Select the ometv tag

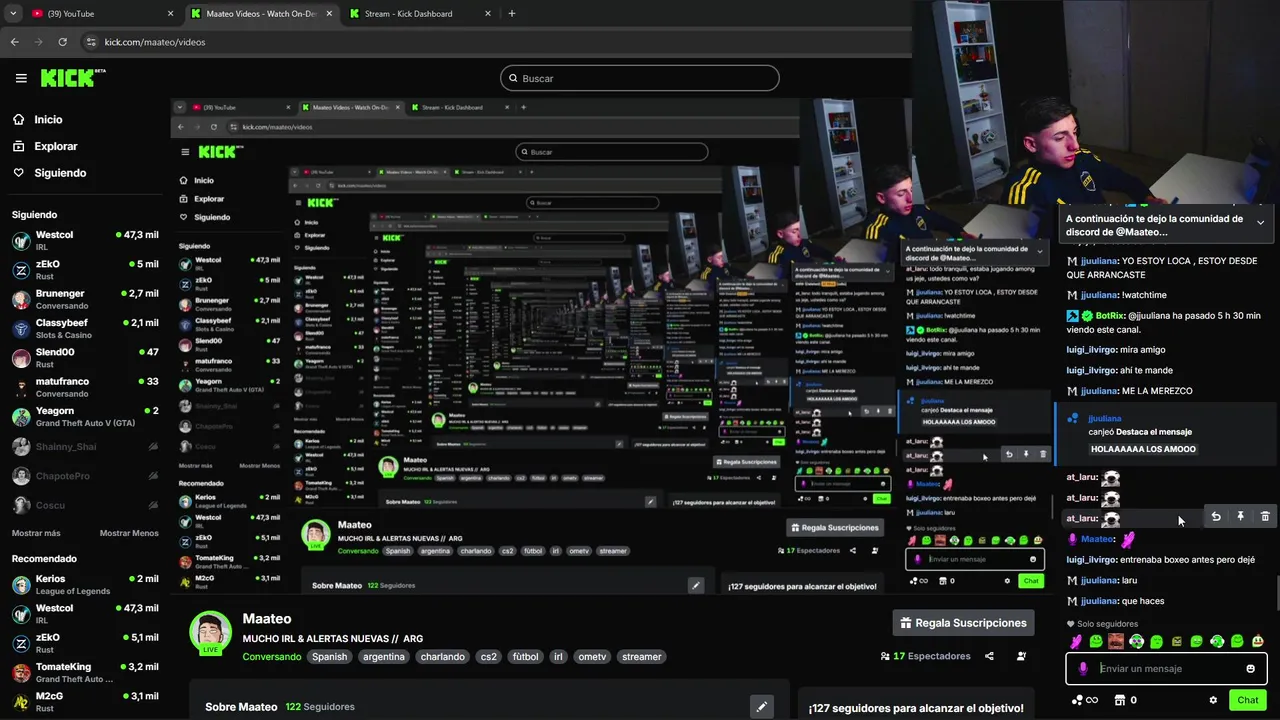592,657
